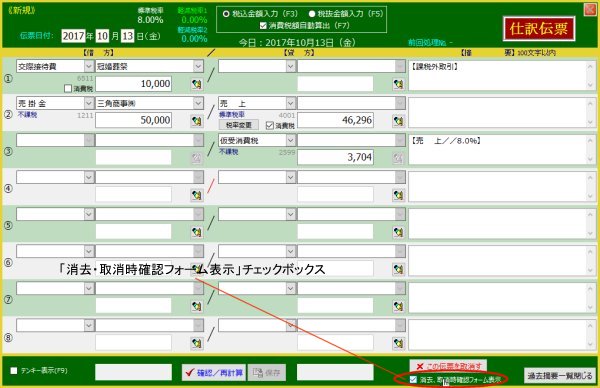Open calculator icon for row 8 credit amount
Image resolution: width=600 pixels, height=388 pixels.
398,343
